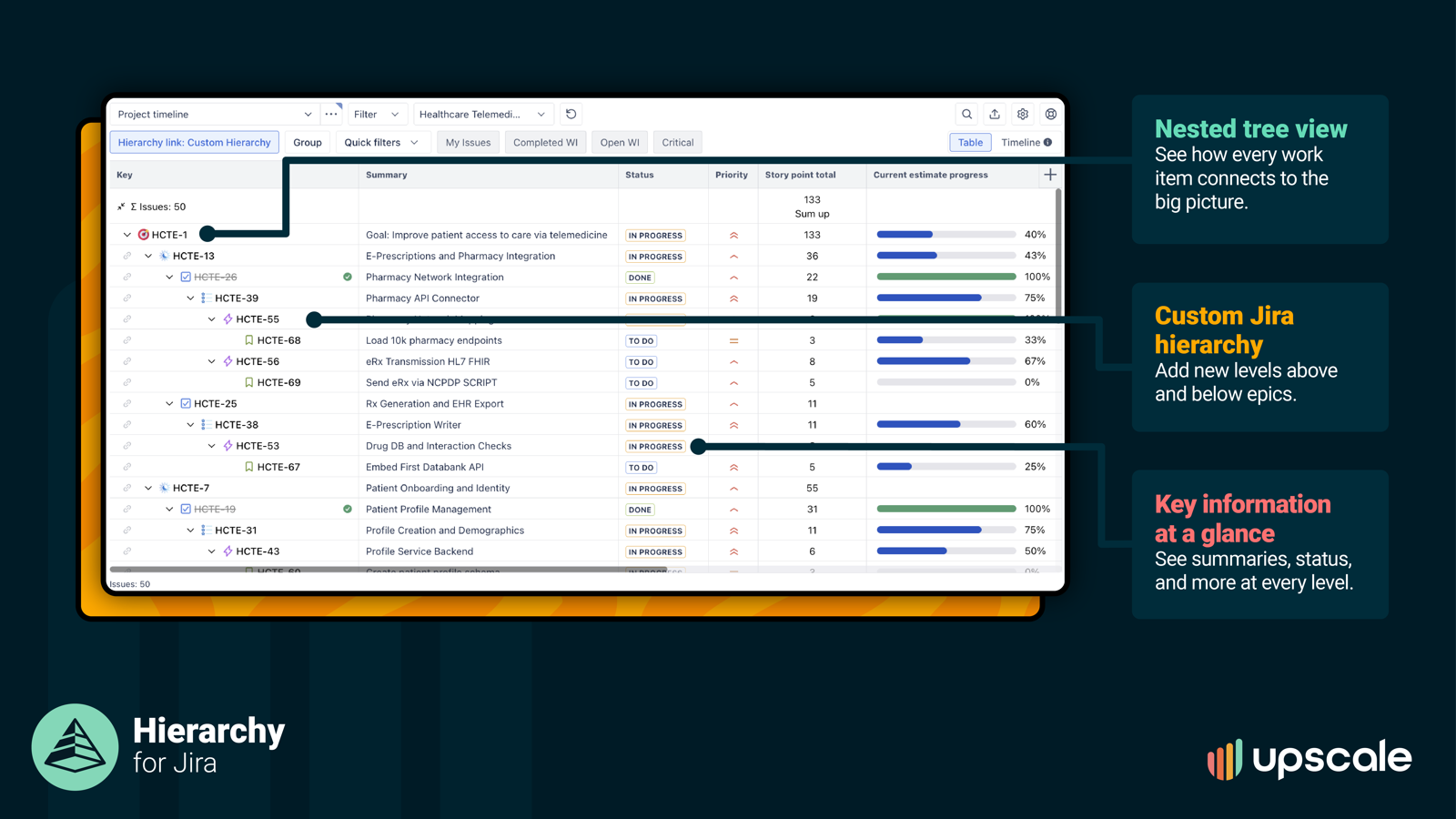The height and width of the screenshot is (819, 1456).
Task: Click the Group button
Action: tap(308, 142)
